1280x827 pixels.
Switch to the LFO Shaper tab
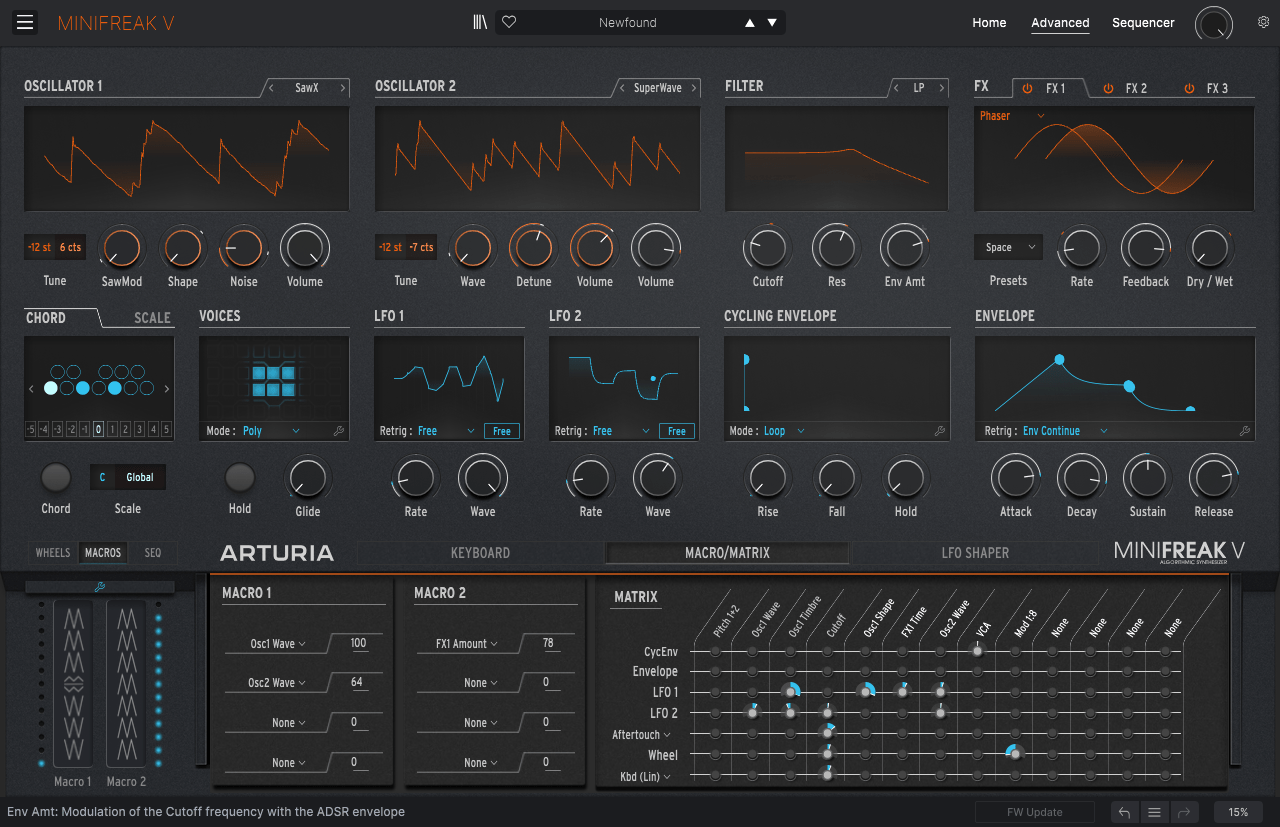[x=975, y=552]
